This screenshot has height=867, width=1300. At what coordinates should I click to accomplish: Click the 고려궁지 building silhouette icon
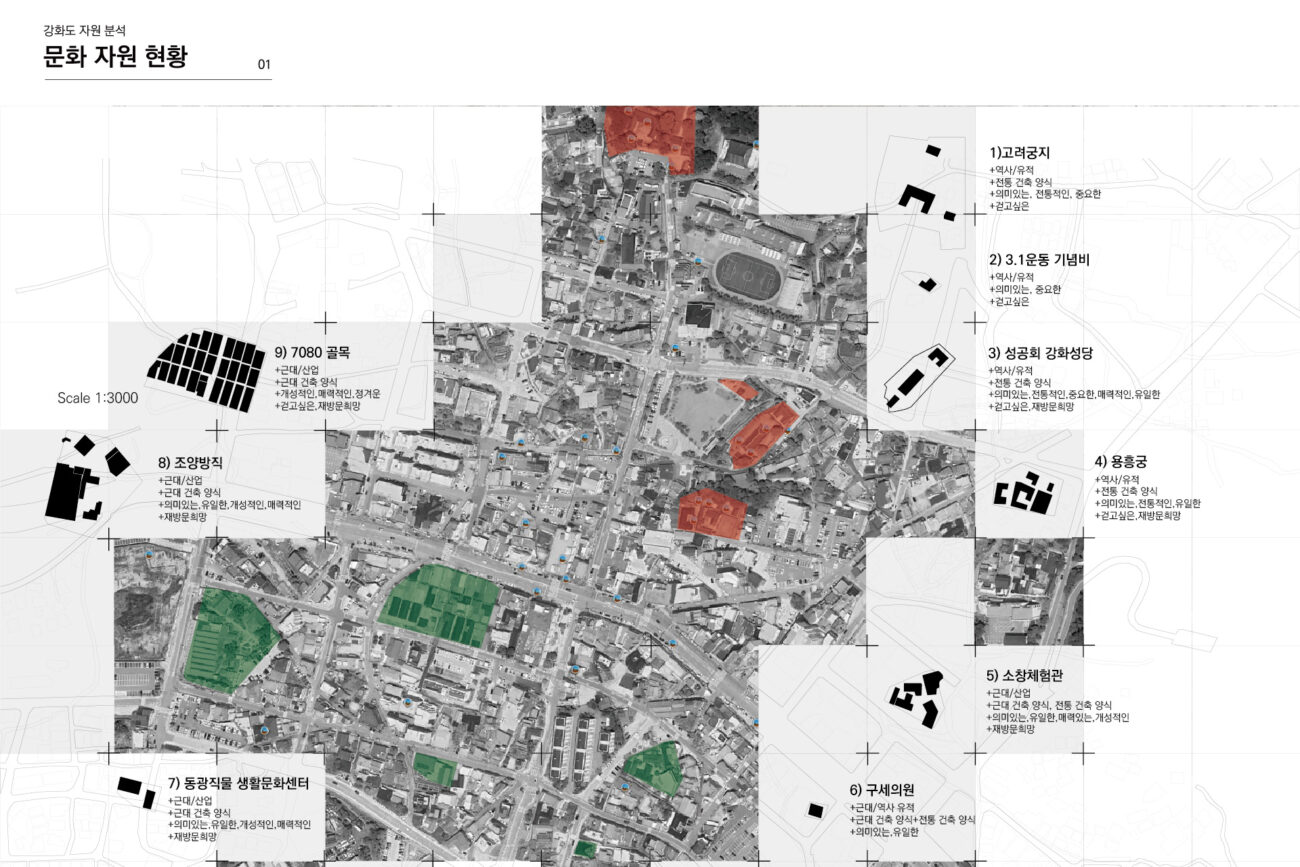[916, 197]
